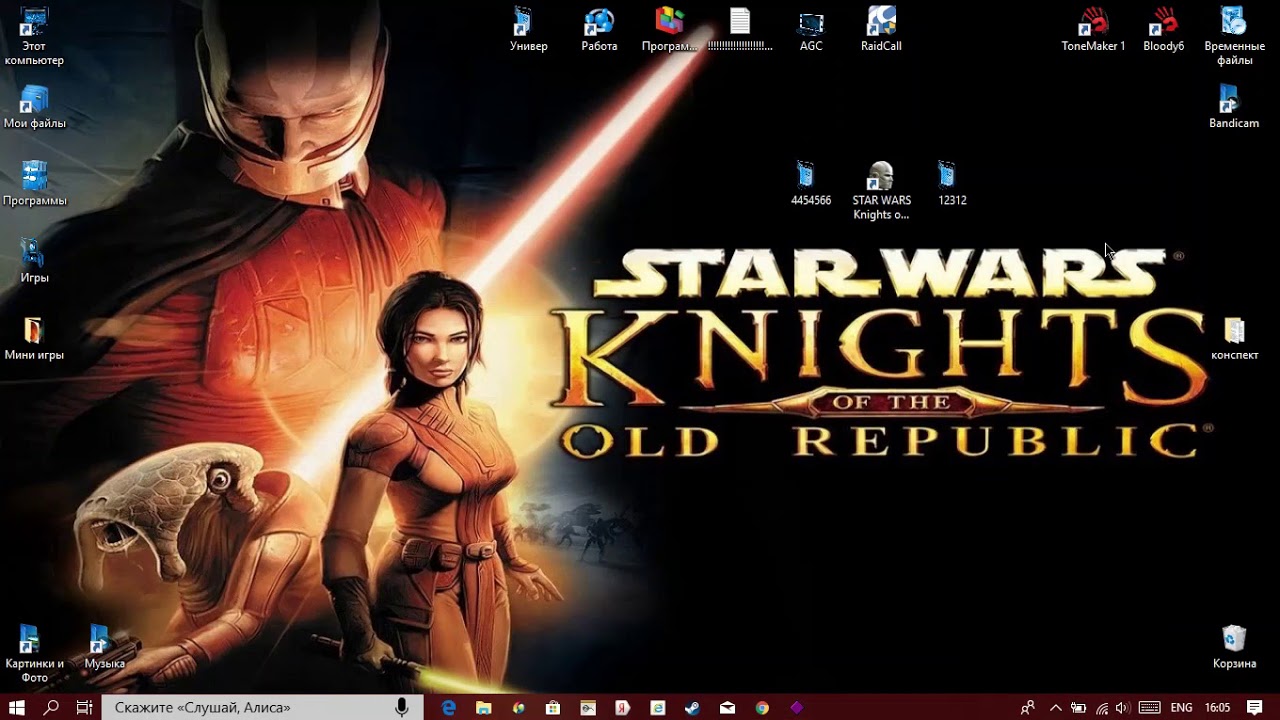This screenshot has height=720, width=1280.
Task: Open the Action Center notifications
Action: [x=1255, y=707]
